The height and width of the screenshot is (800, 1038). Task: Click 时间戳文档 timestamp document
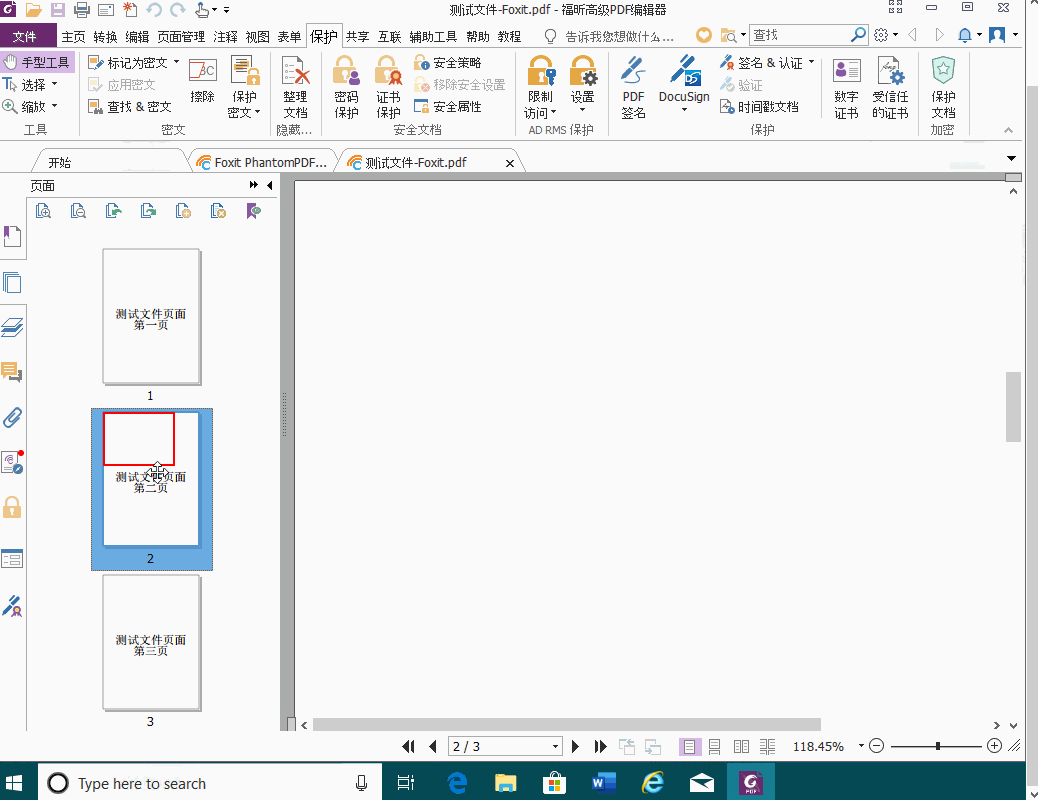tap(759, 107)
